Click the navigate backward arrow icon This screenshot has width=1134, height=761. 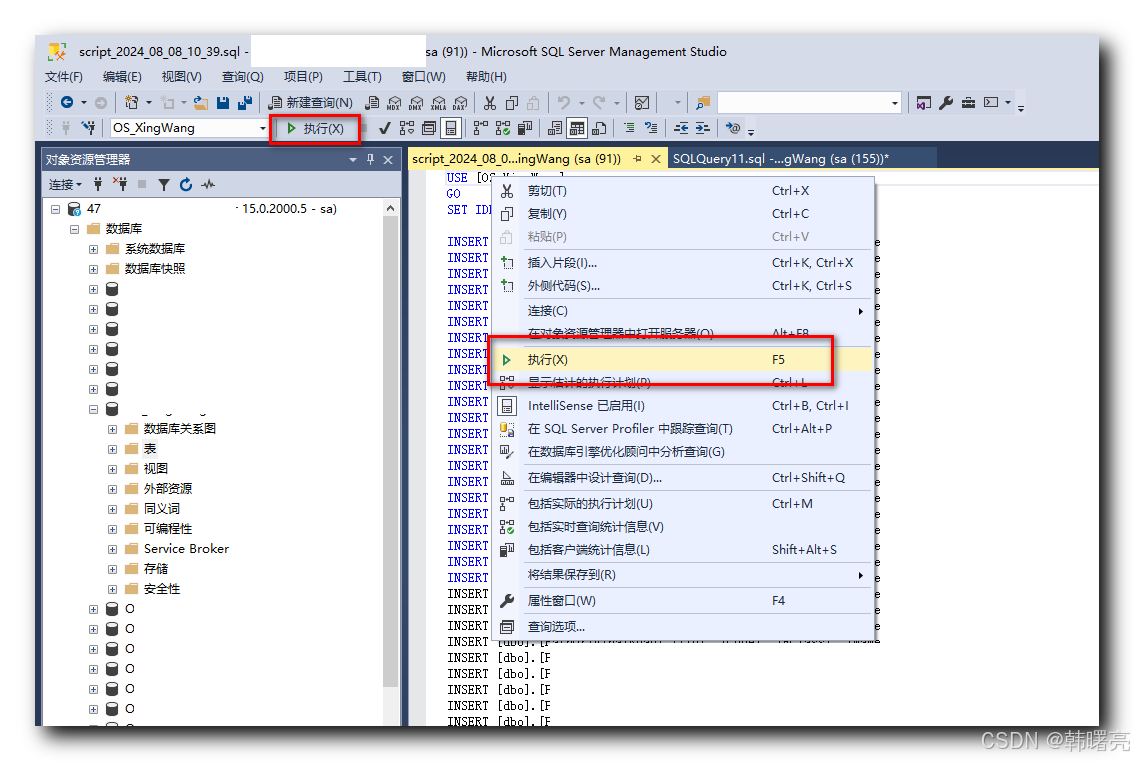pyautogui.click(x=67, y=103)
